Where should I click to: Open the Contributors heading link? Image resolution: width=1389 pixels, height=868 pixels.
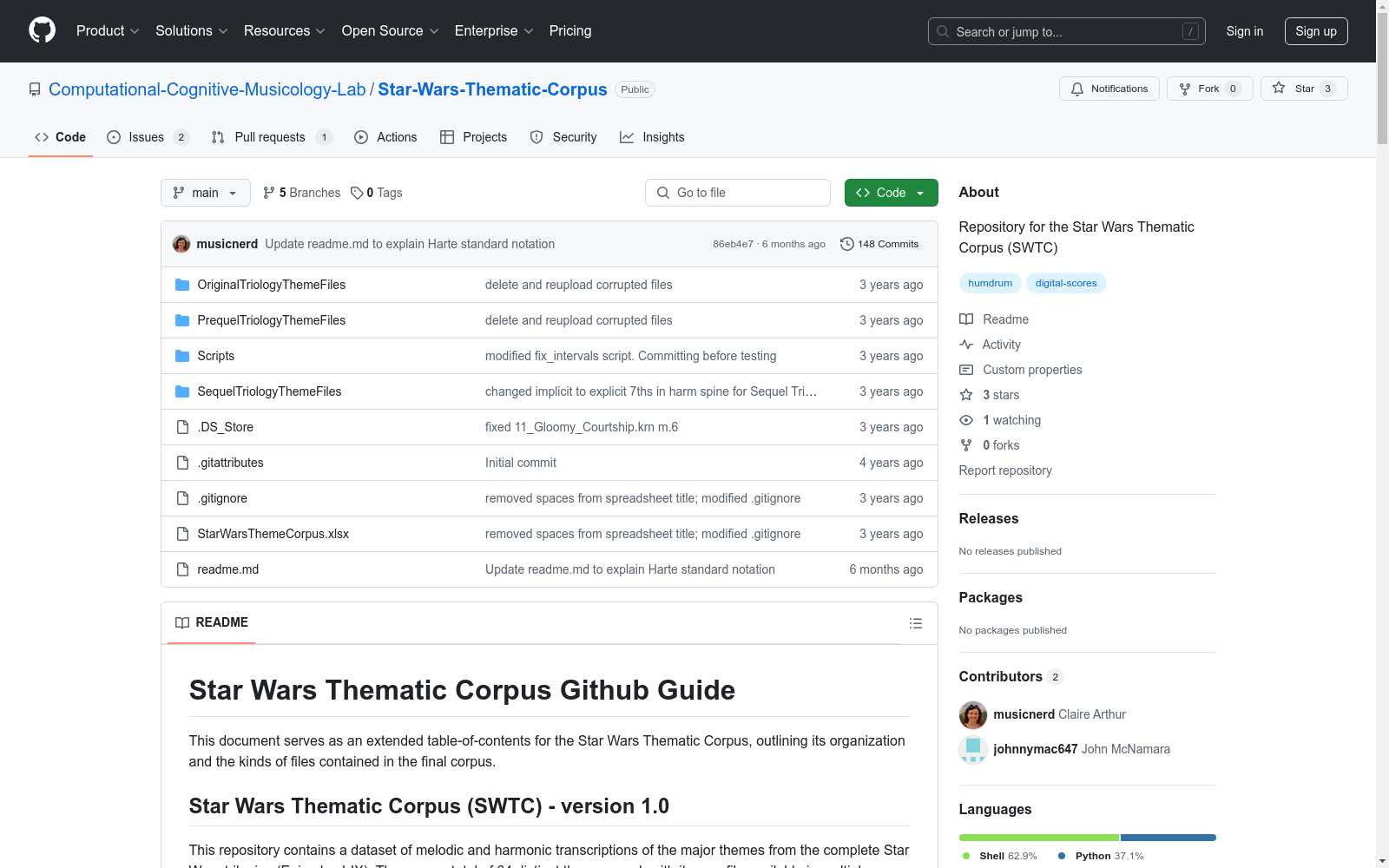[x=1010, y=676]
